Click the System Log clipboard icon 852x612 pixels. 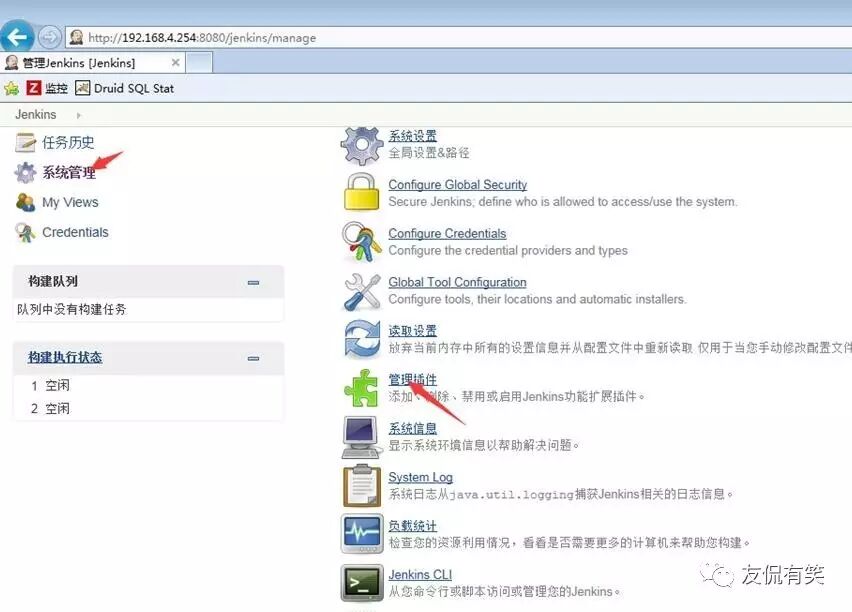tap(362, 485)
